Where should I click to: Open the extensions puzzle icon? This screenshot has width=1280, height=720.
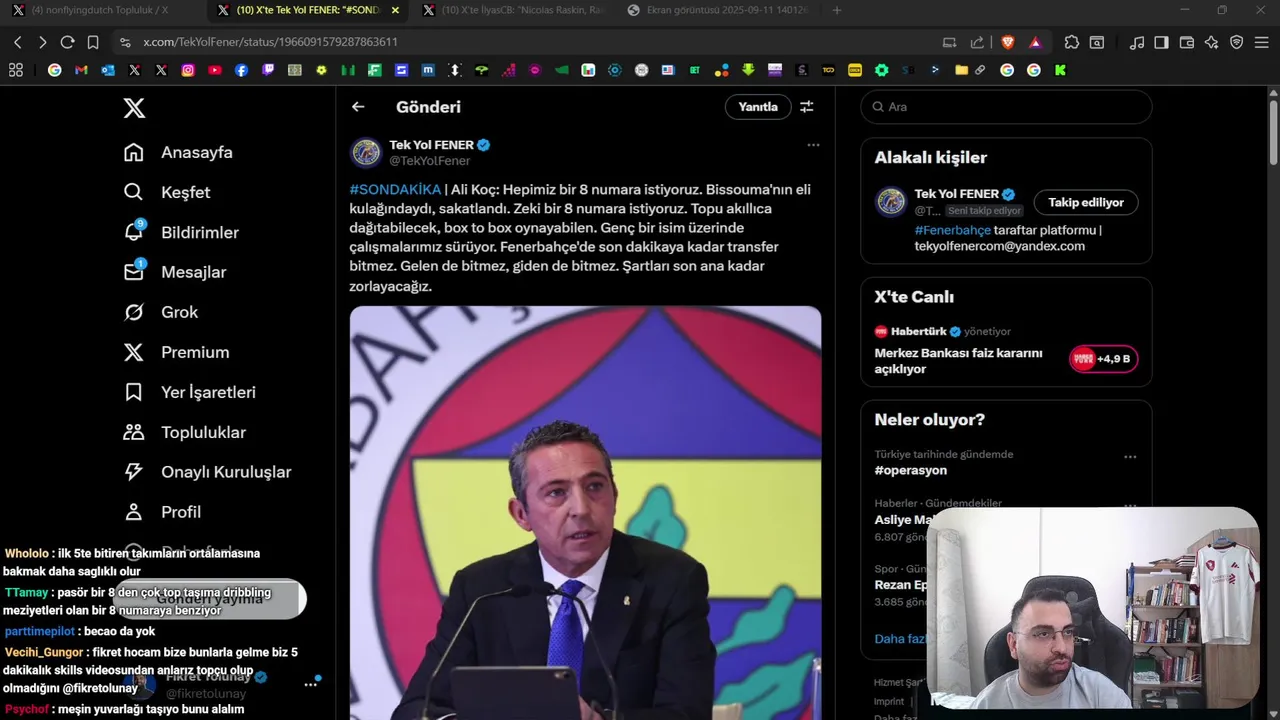click(x=1072, y=42)
